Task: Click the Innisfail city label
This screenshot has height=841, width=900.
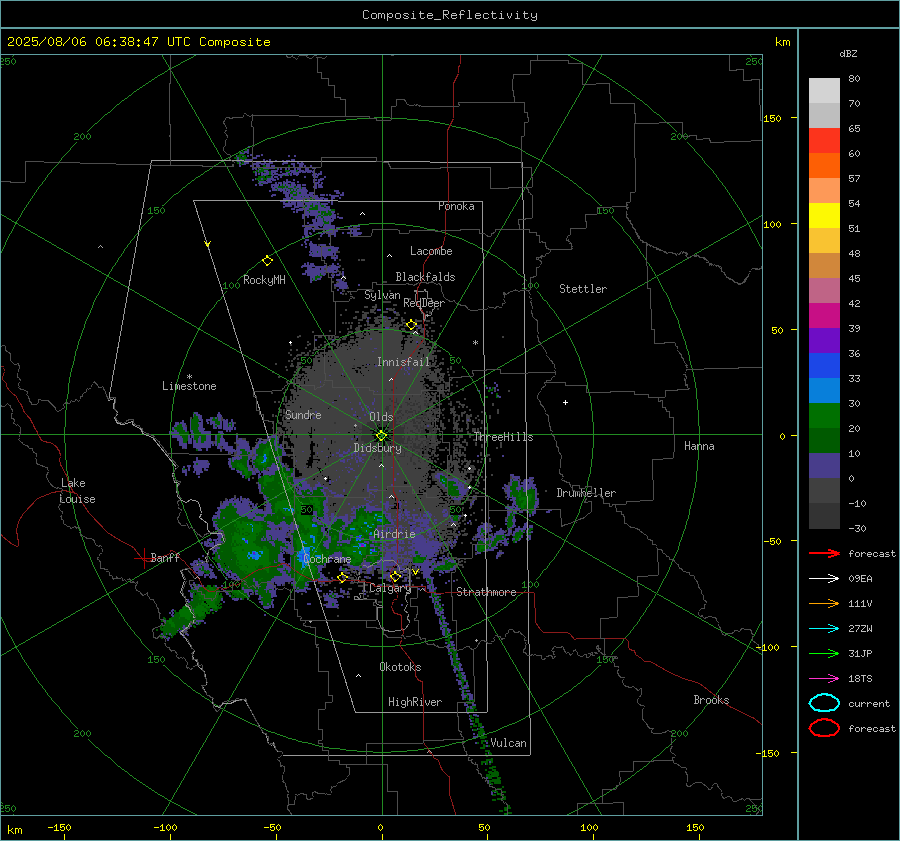Action: point(403,362)
